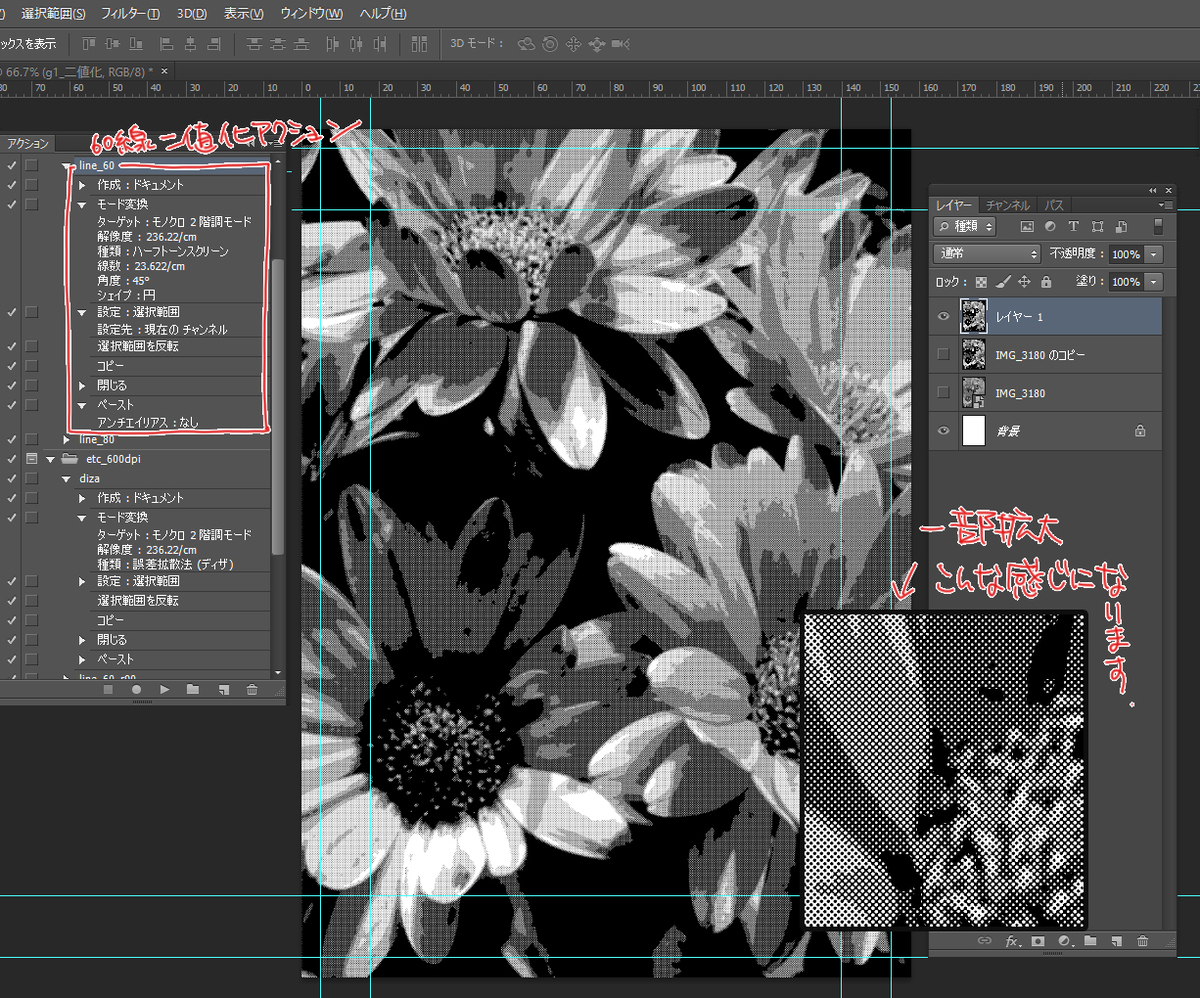Screen dimensions: 1200x998
Task: Open ヘルプ(H) menu
Action: [383, 14]
